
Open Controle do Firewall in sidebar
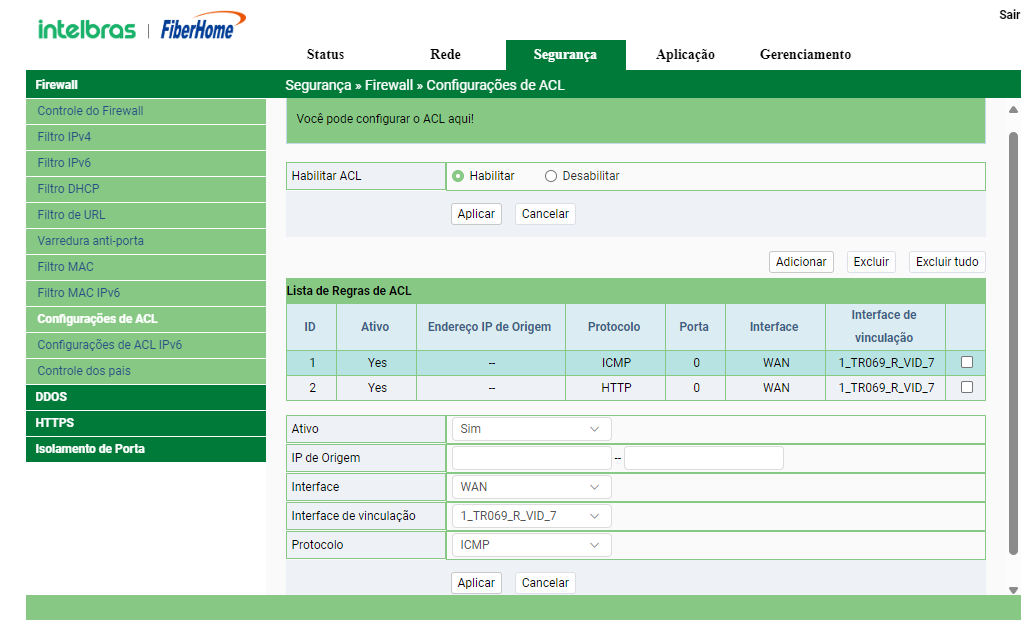146,111
